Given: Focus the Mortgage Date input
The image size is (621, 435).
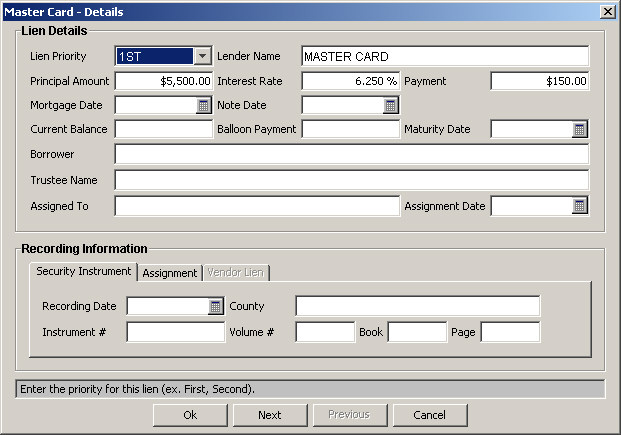Looking at the screenshot, I should point(156,105).
